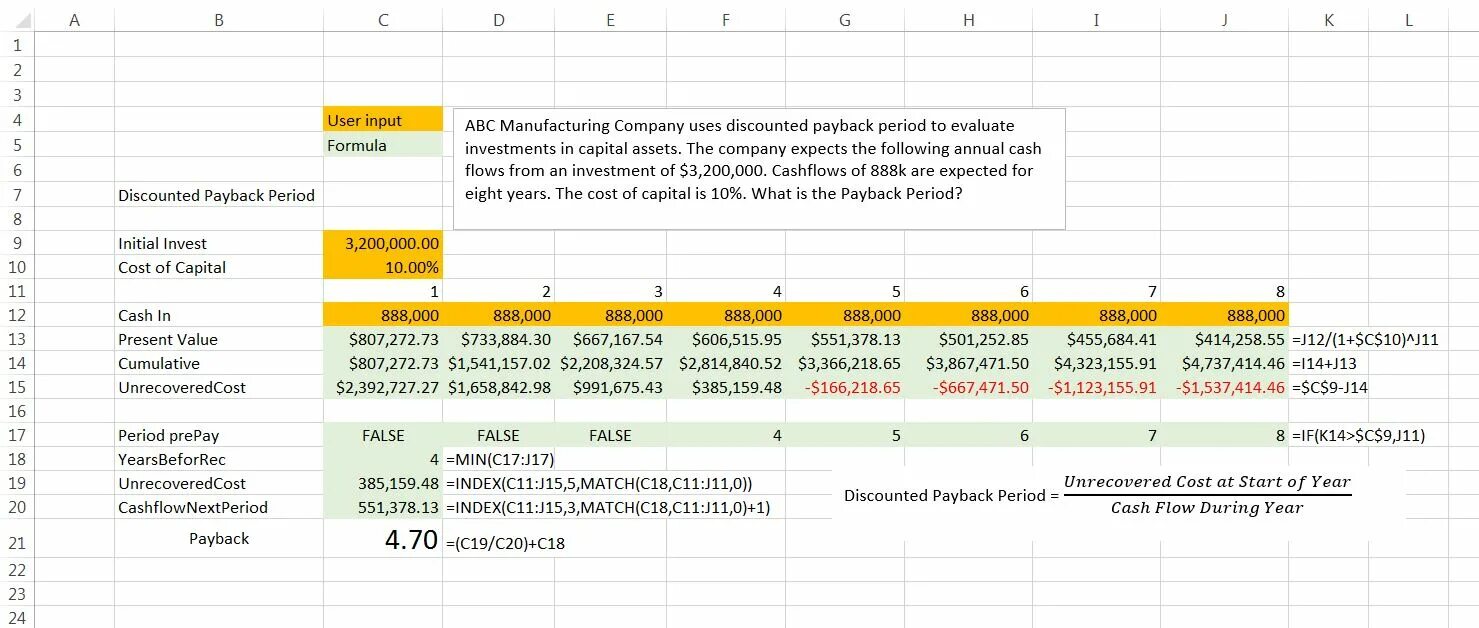Image resolution: width=1479 pixels, height=628 pixels.
Task: Select cumulative $2,814,840.52
Action: click(x=726, y=363)
